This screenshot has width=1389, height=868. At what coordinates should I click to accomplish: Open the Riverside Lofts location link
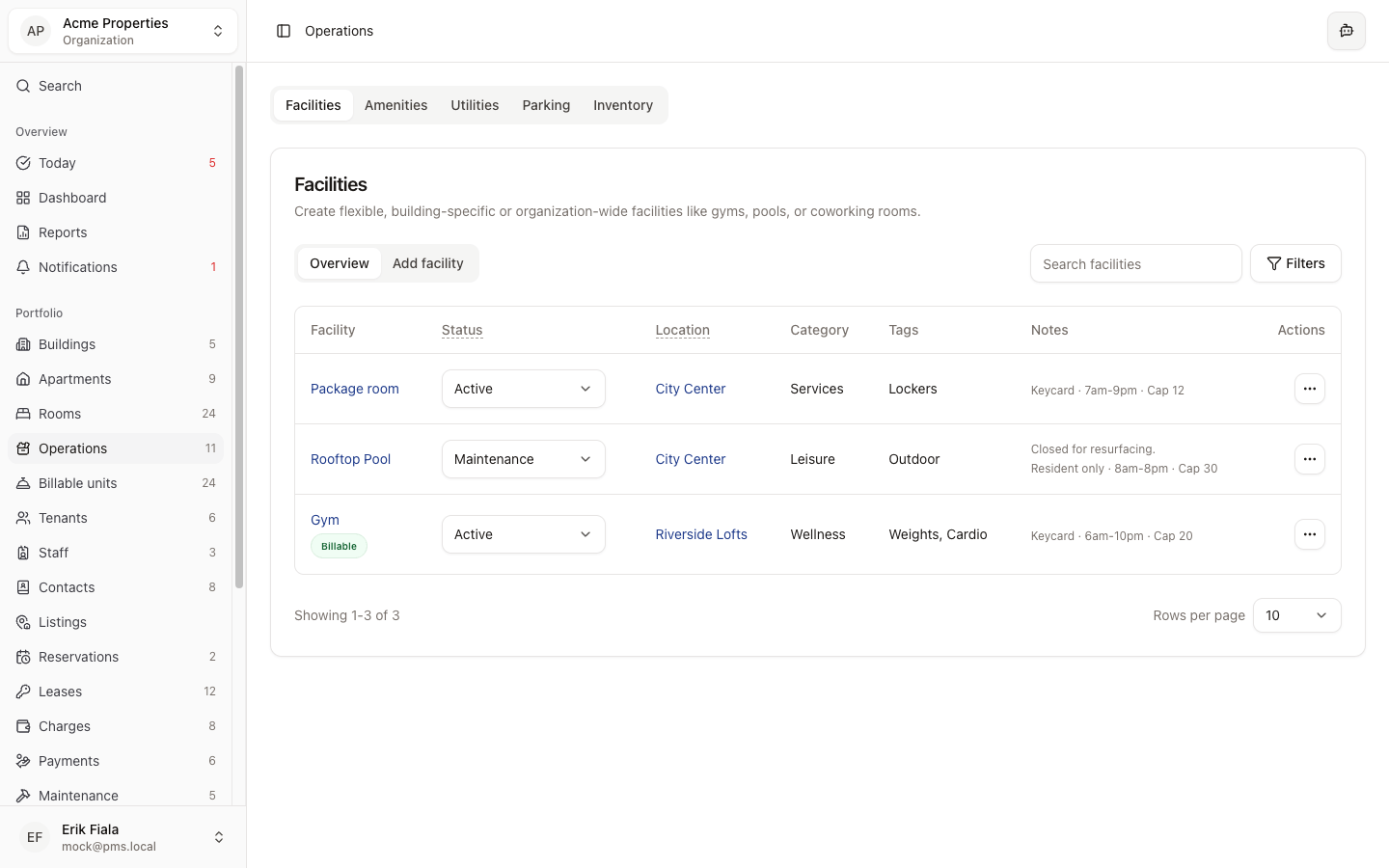(700, 534)
